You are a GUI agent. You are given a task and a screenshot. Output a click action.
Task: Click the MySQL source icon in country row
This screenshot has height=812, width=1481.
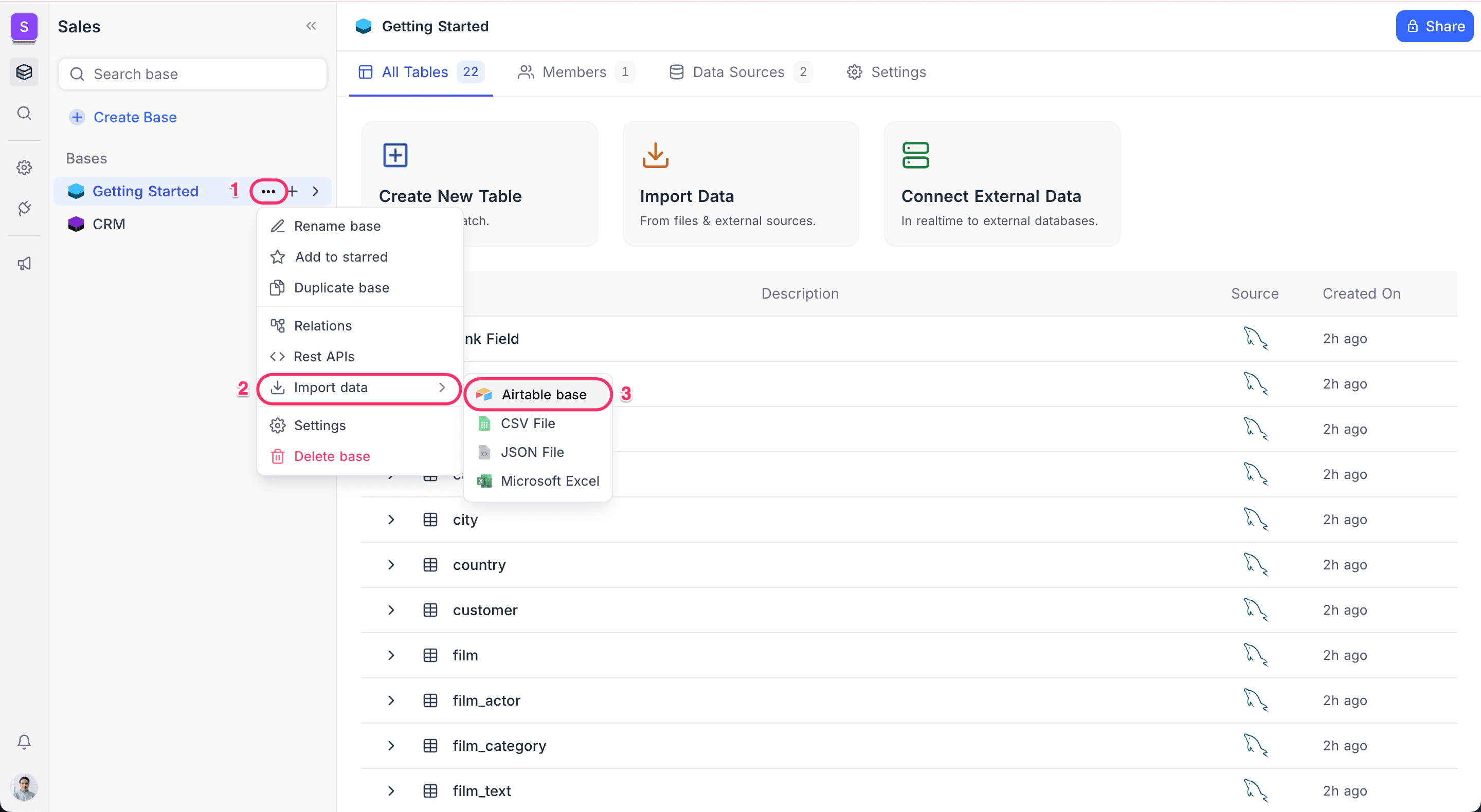click(x=1255, y=565)
